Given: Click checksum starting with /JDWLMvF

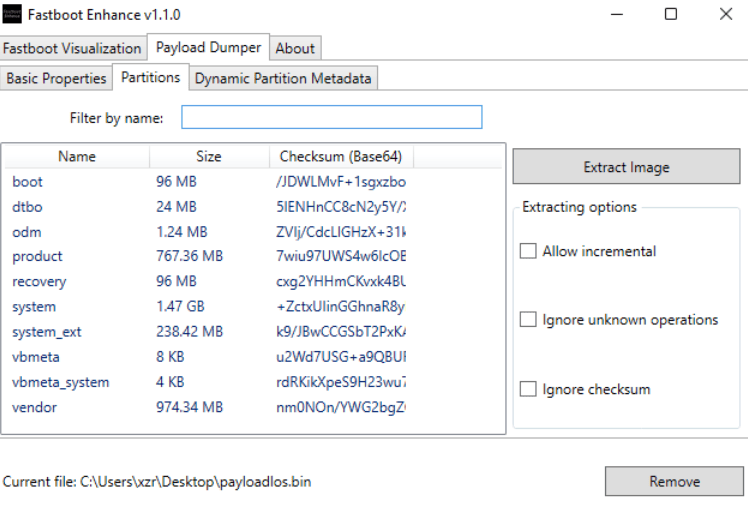Looking at the screenshot, I should 341,182.
